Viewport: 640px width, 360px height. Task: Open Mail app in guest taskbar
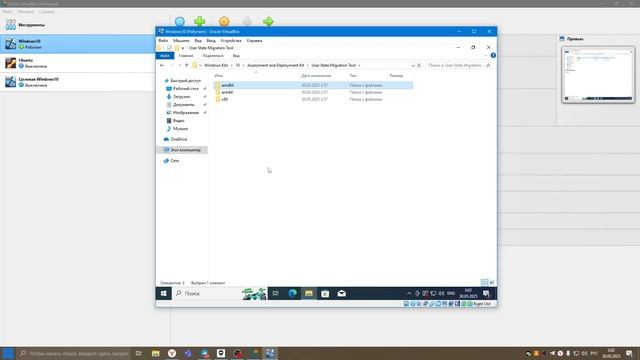[342, 293]
